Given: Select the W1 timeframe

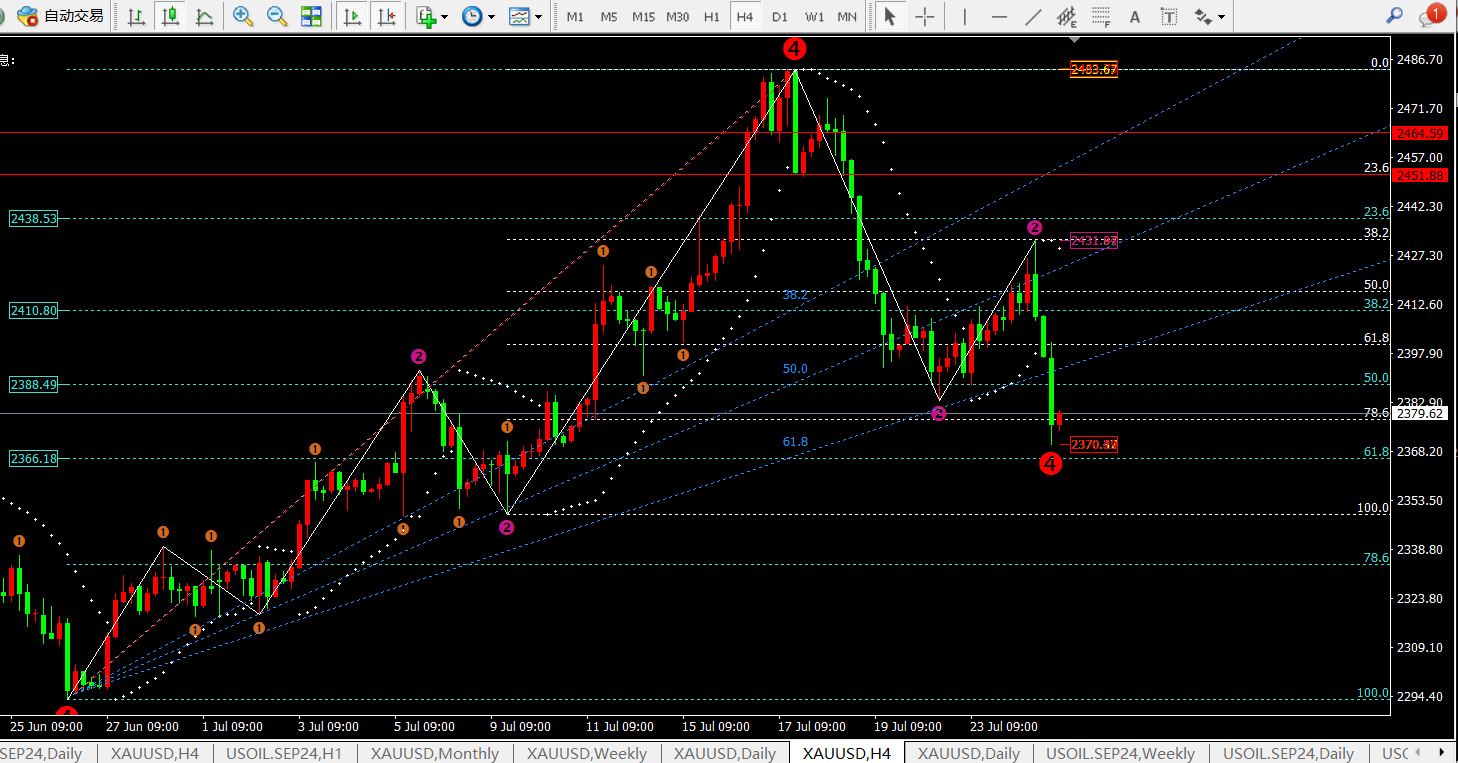Looking at the screenshot, I should click(815, 17).
